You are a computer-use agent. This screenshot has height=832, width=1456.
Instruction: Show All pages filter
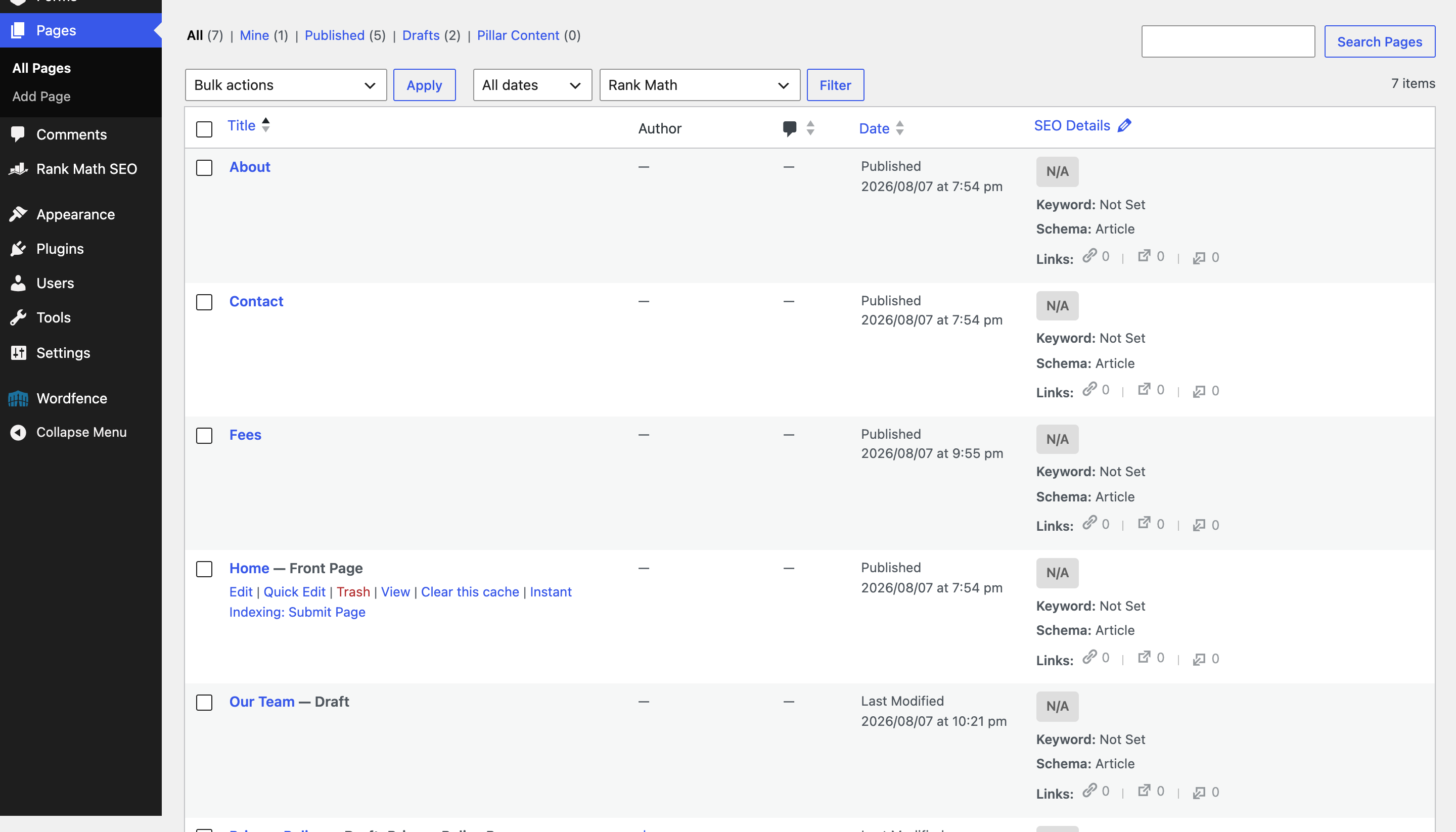tap(195, 35)
